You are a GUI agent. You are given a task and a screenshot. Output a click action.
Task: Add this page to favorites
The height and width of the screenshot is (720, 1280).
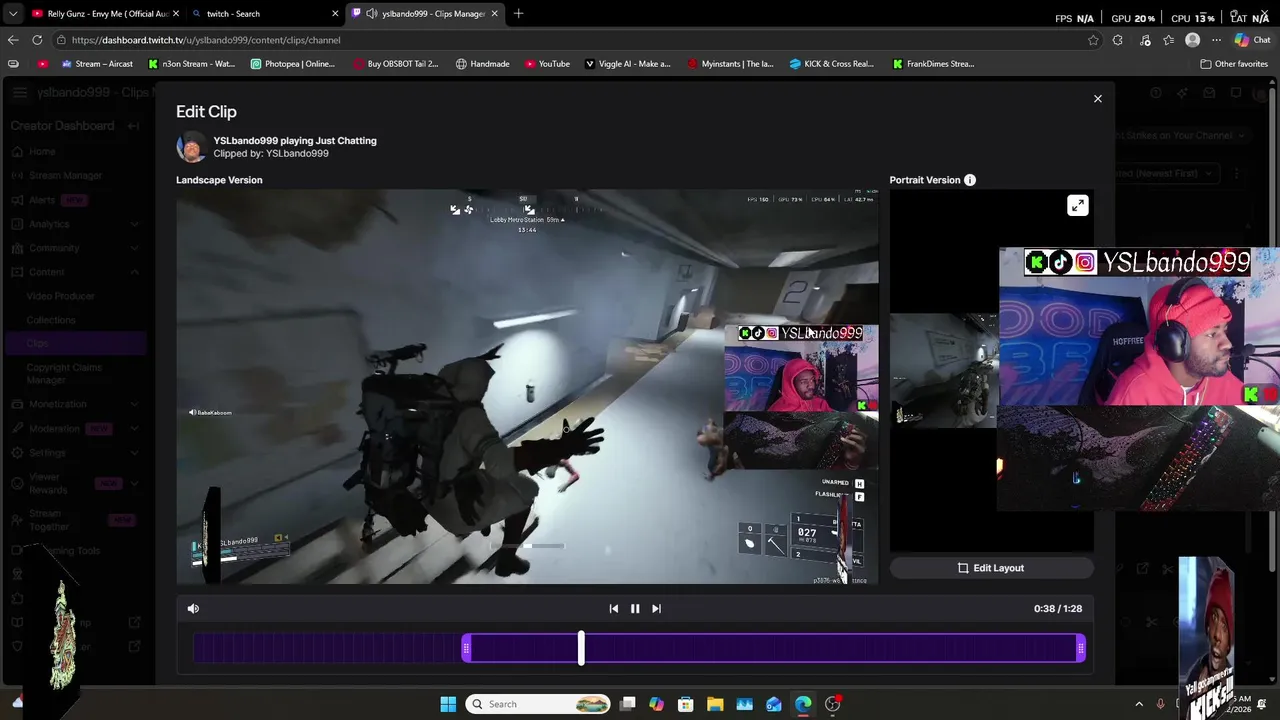[1093, 40]
